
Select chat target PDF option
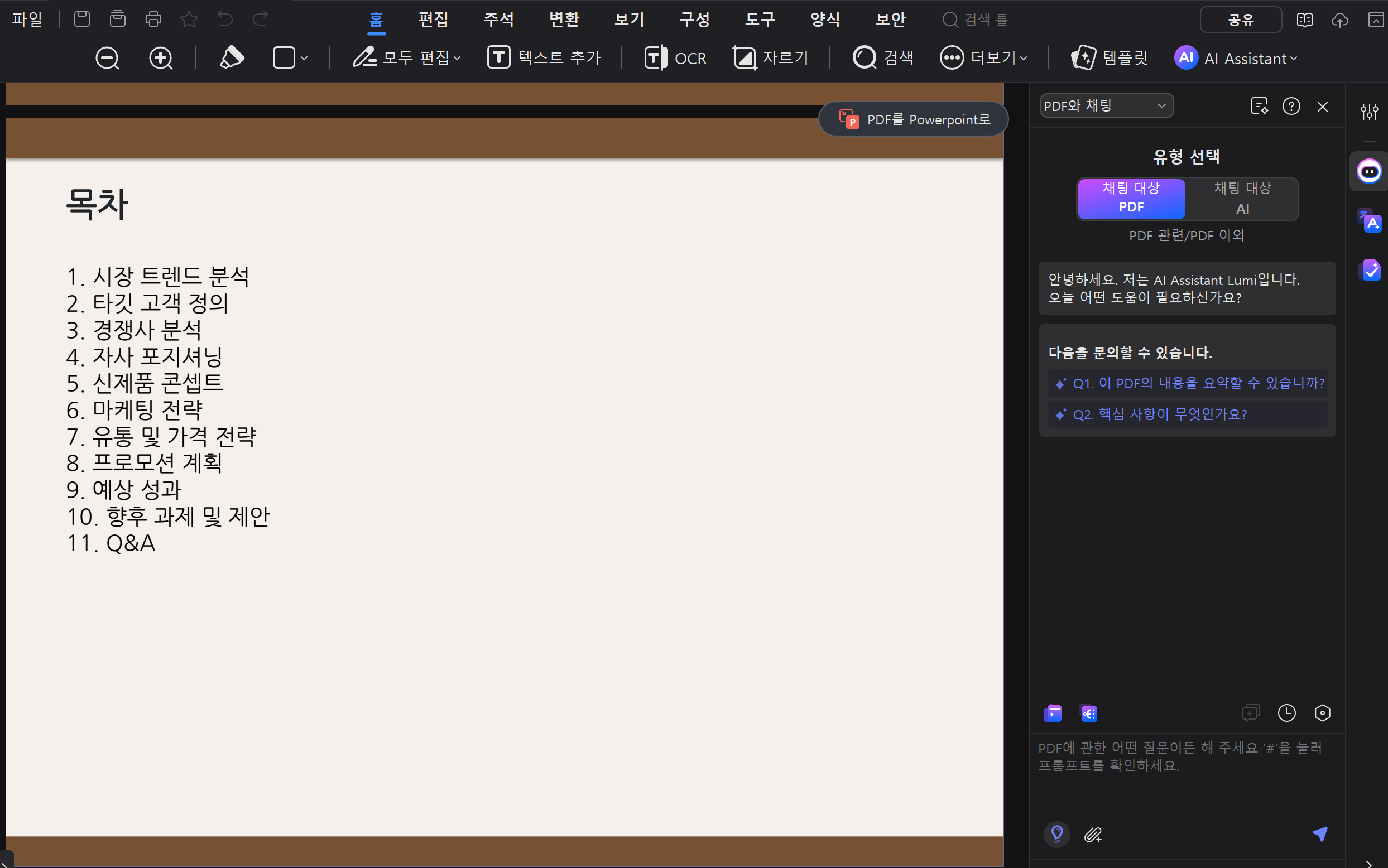1131,198
